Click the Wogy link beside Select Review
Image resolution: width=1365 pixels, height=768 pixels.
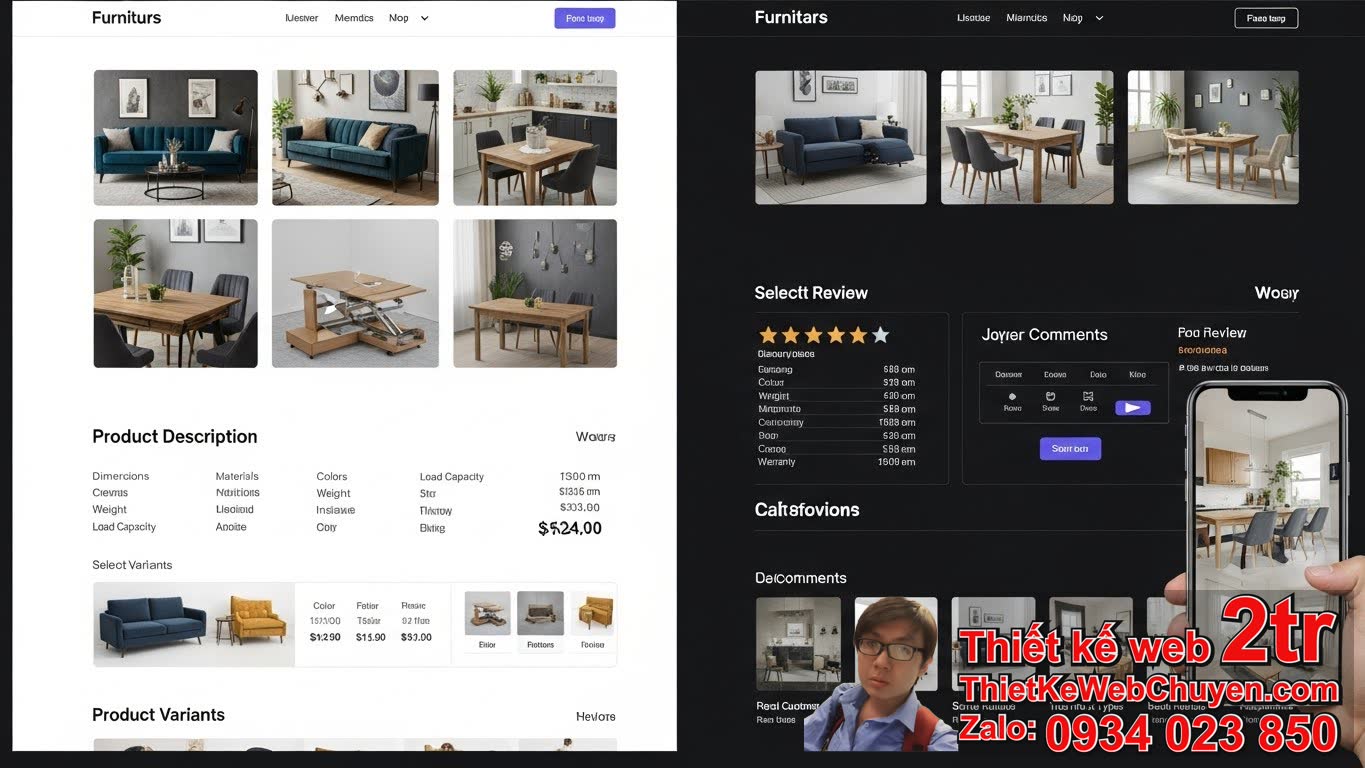point(1277,293)
